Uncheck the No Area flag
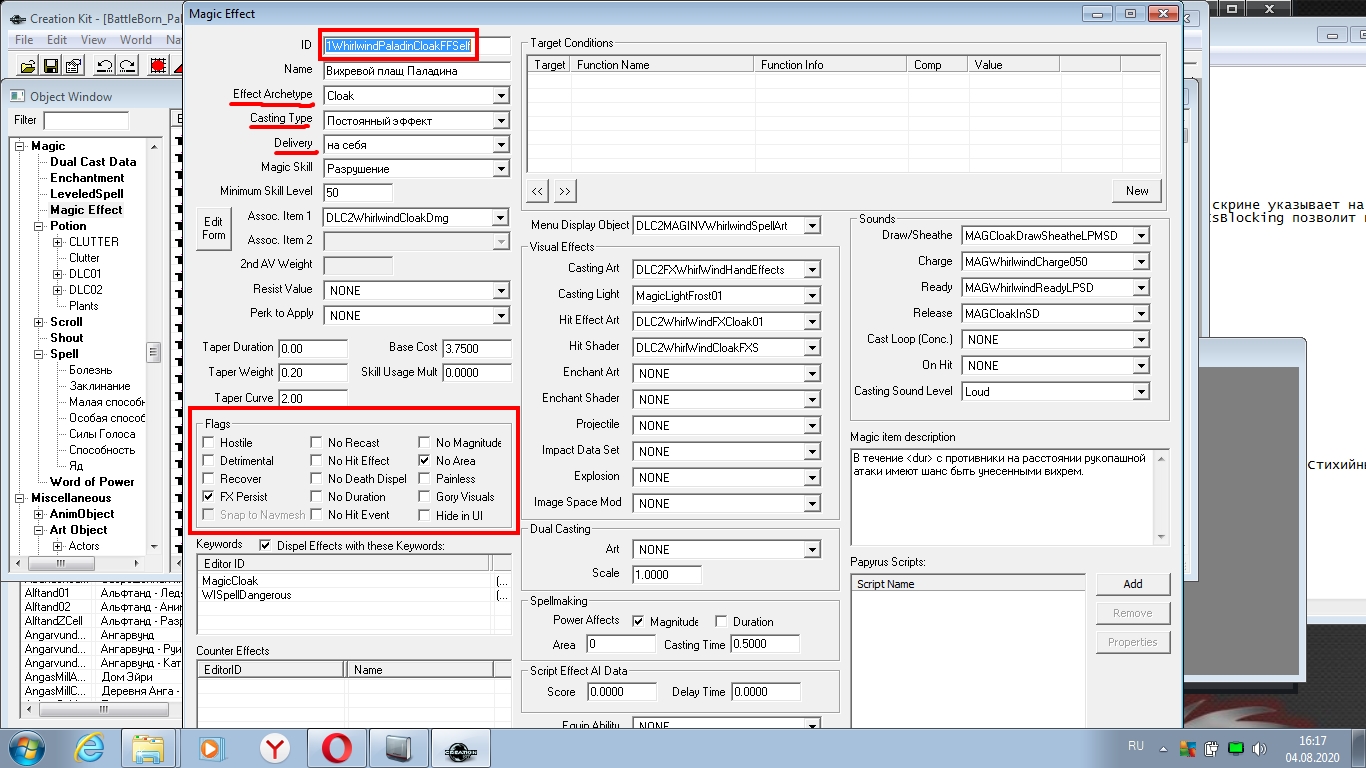The height and width of the screenshot is (768, 1366). [x=425, y=461]
